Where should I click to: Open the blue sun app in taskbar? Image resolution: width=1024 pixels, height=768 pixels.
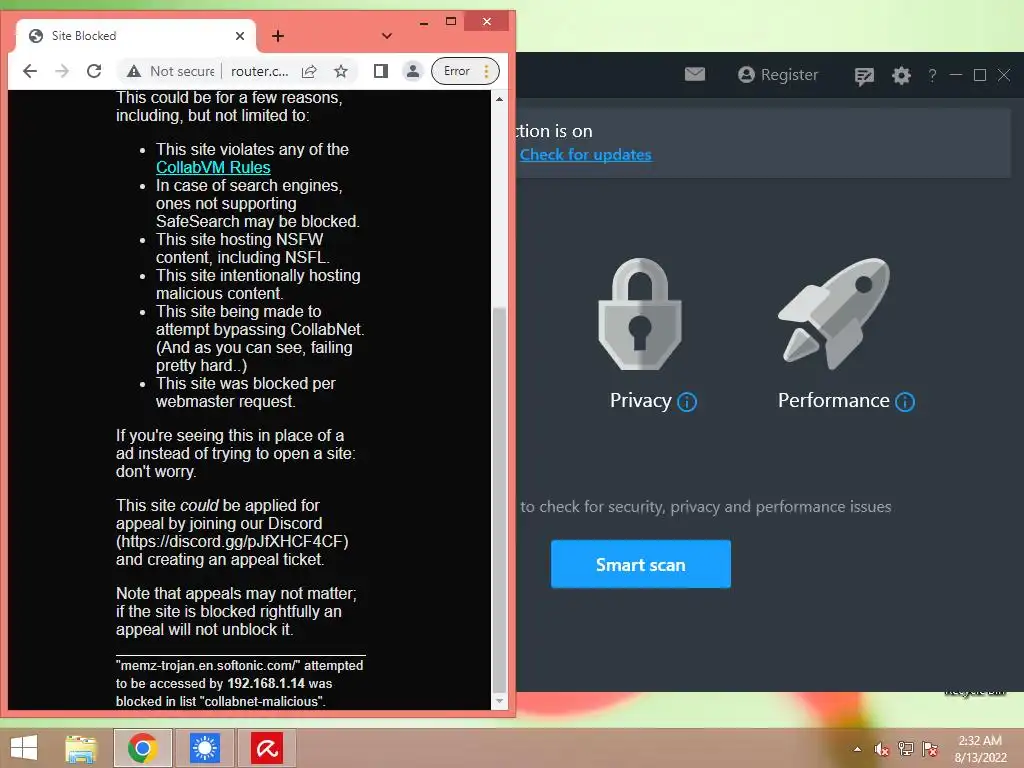205,748
